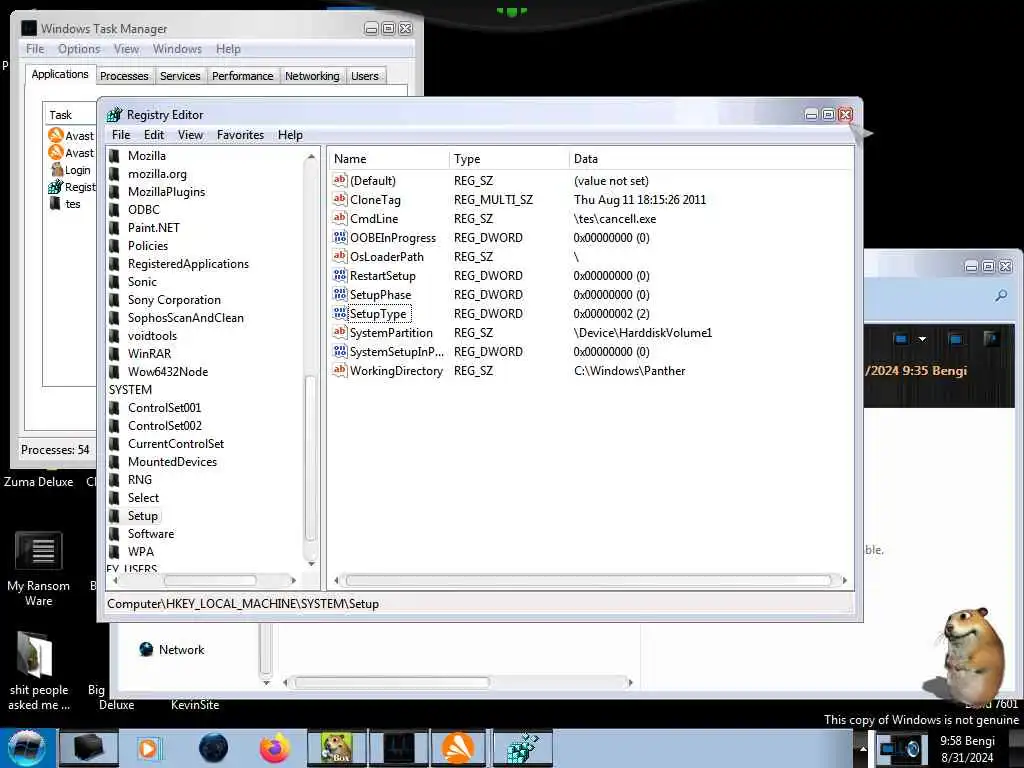
Task: Select the OOBEInProgress DWORD icon
Action: coord(340,237)
